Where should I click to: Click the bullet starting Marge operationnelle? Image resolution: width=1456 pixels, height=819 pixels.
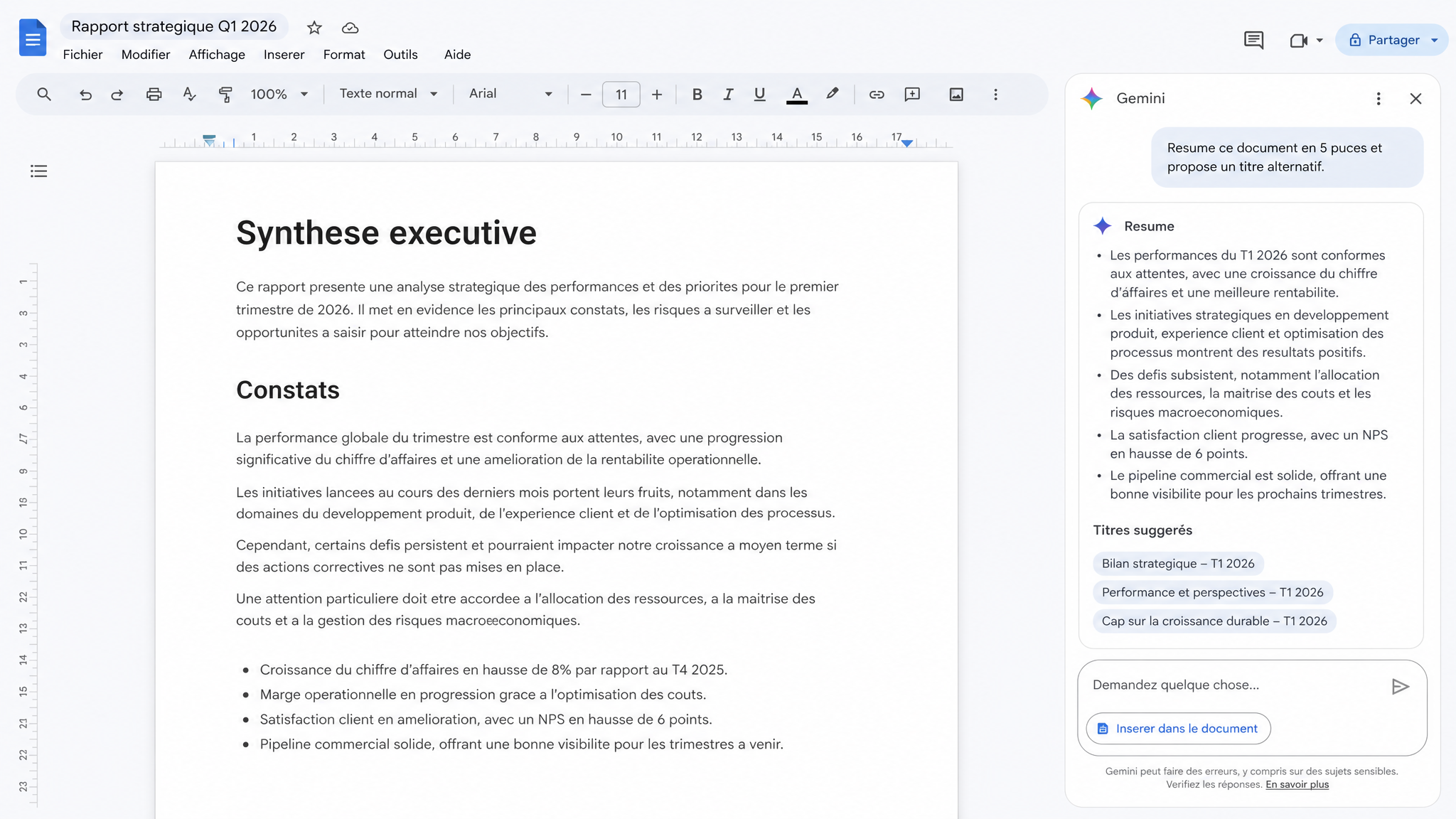pyautogui.click(x=483, y=695)
